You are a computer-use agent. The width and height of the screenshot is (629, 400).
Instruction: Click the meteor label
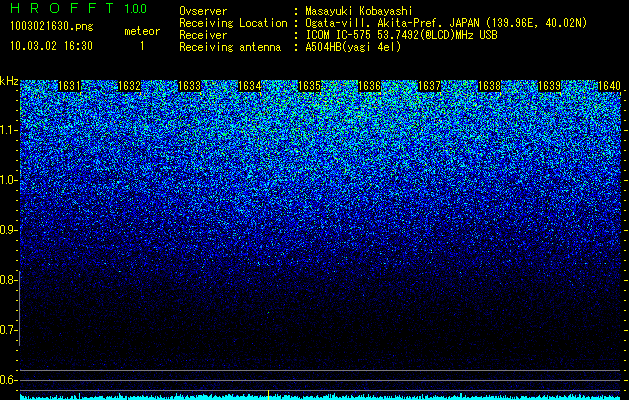click(x=142, y=31)
